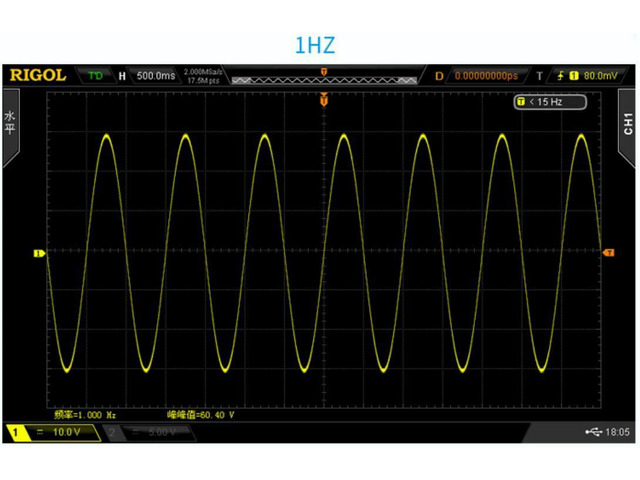The width and height of the screenshot is (640, 480).
Task: Click the dimmed channel 2 scale 5.00V
Action: pyautogui.click(x=162, y=432)
